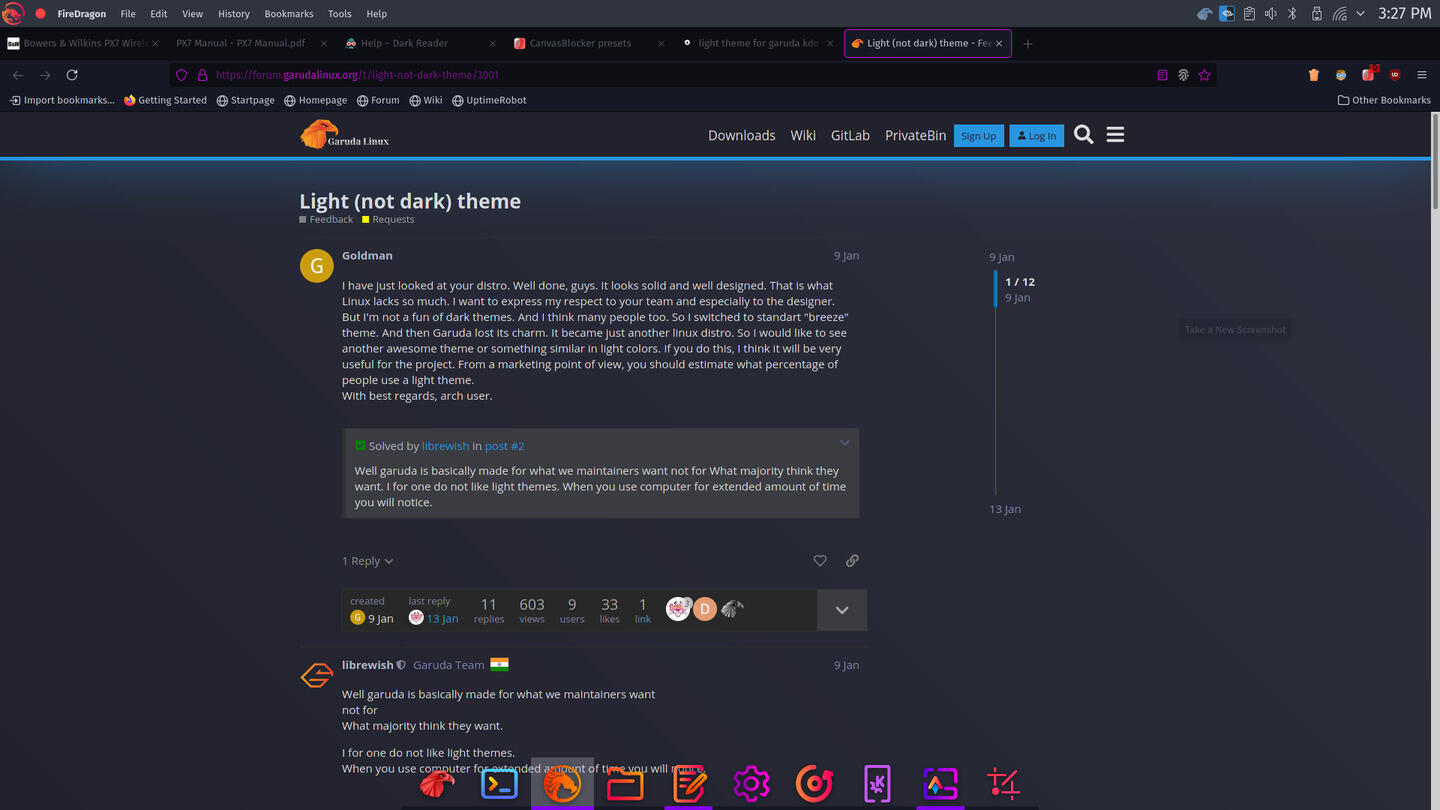Jump to 13 Jan on the timeline
Screen dimensions: 1440x810
click(x=1005, y=509)
